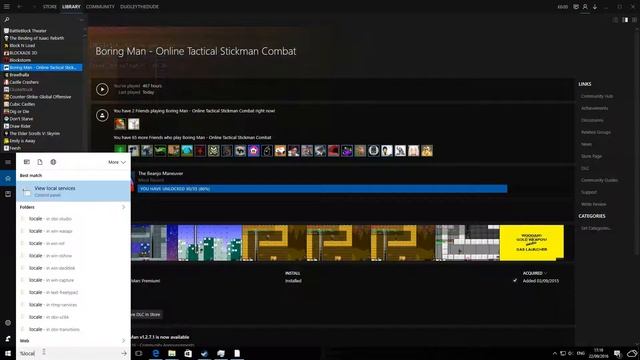The height and width of the screenshot is (360, 640).
Task: Open the second friend avatar currently playing
Action: click(x=133, y=124)
